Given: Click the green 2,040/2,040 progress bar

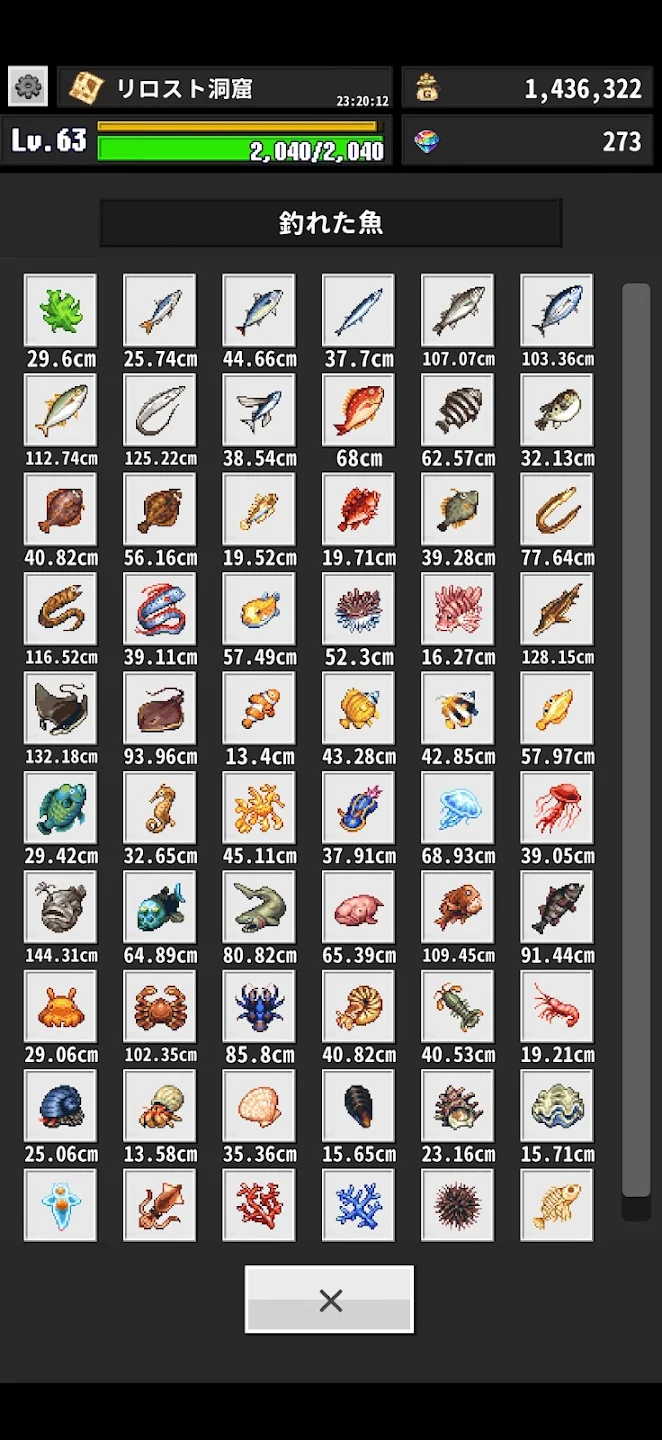Looking at the screenshot, I should point(241,150).
